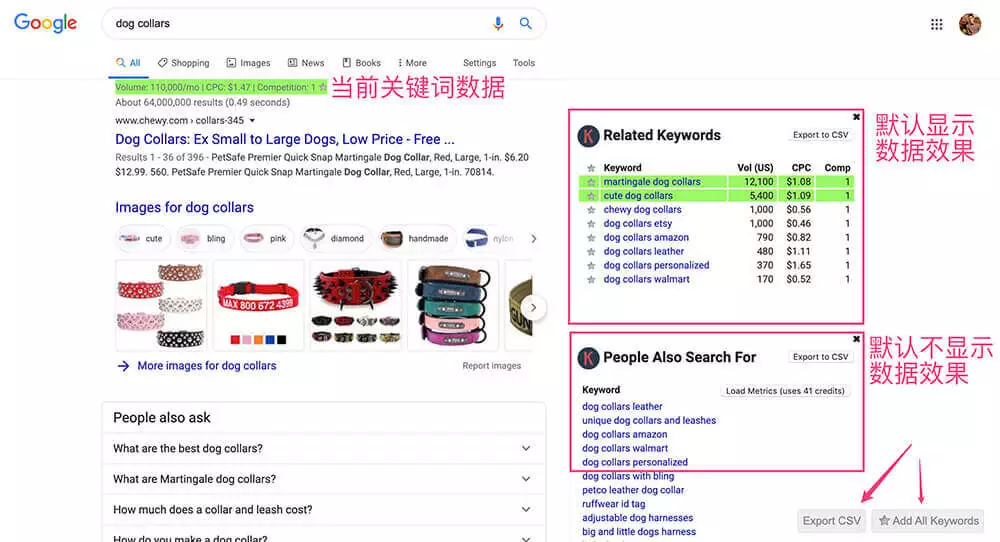1000x542 pixels.
Task: Select the nylon image filter chip
Action: (x=490, y=238)
